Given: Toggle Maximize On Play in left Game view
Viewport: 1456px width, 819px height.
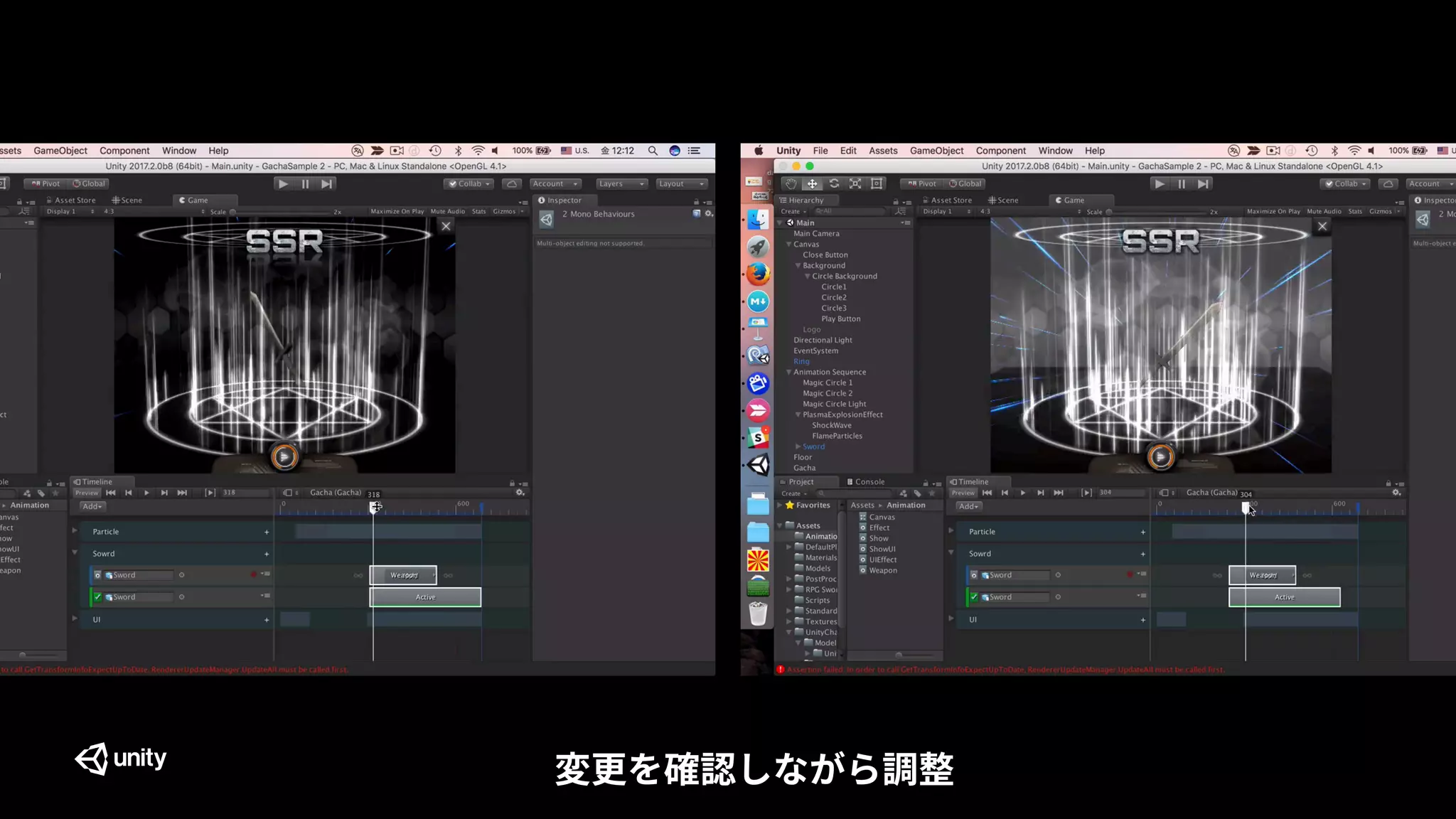Looking at the screenshot, I should (397, 211).
